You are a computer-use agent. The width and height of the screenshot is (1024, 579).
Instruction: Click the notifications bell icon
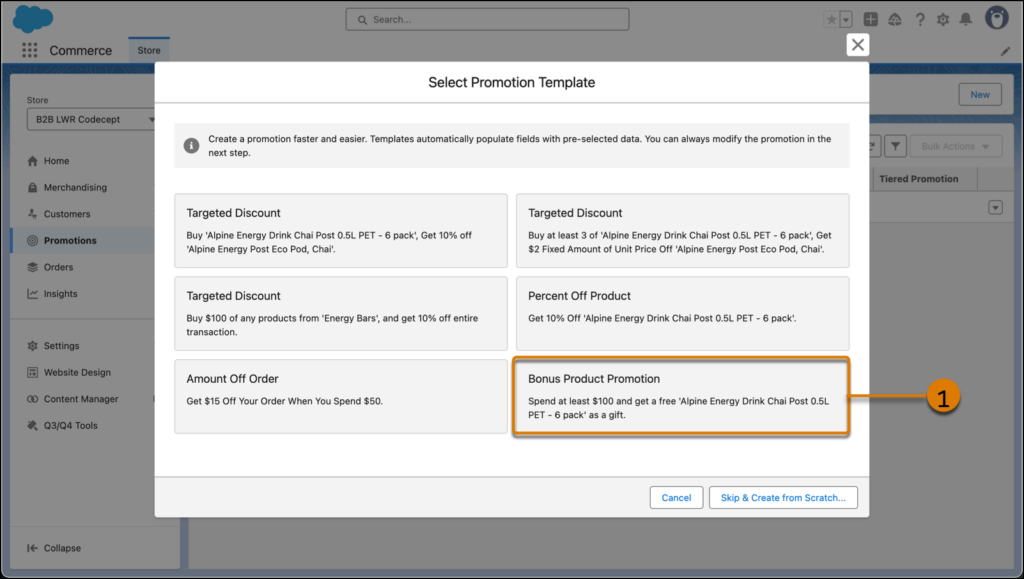click(965, 20)
